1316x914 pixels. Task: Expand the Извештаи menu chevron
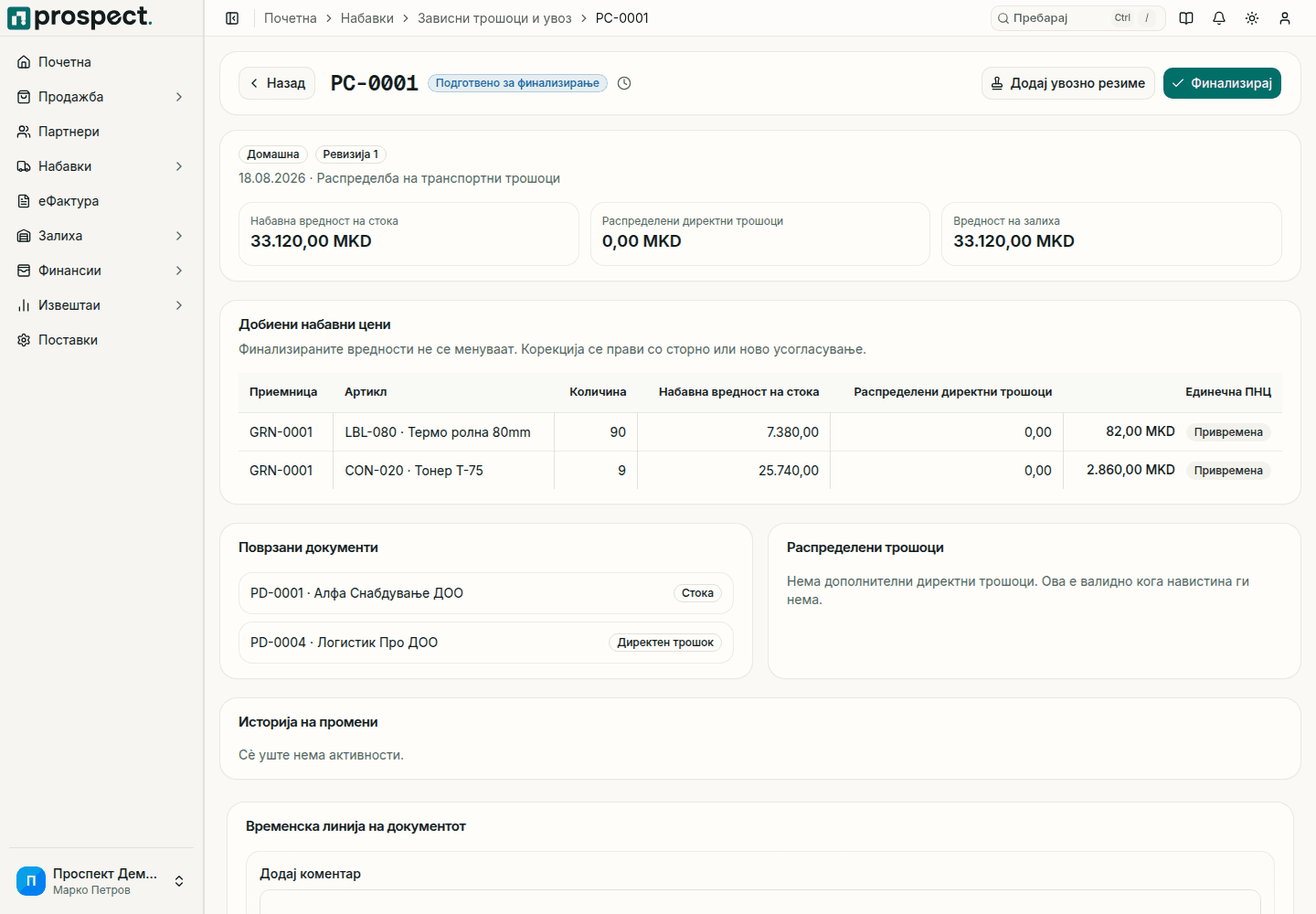179,305
